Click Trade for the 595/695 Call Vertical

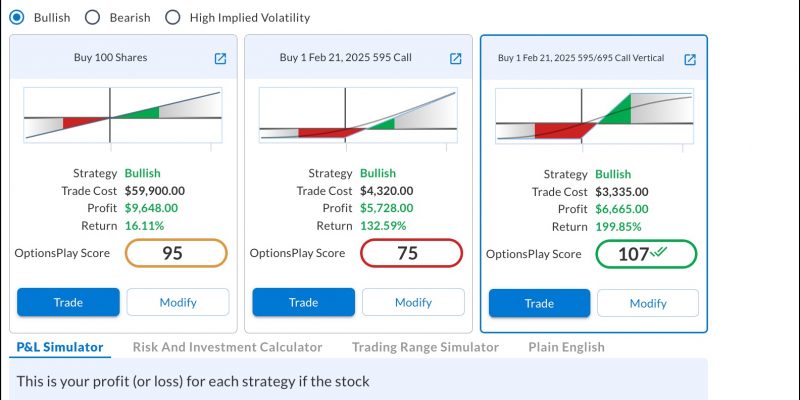(539, 304)
